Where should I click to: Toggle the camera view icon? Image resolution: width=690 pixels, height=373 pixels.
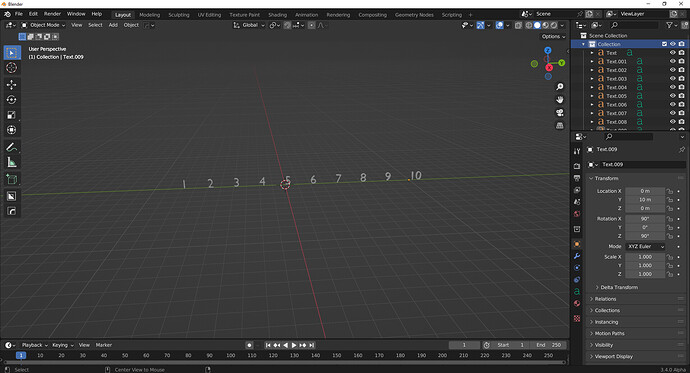tap(560, 113)
